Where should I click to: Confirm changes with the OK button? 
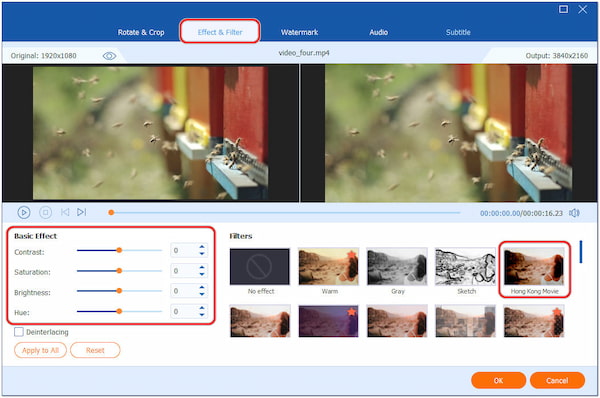tap(498, 380)
